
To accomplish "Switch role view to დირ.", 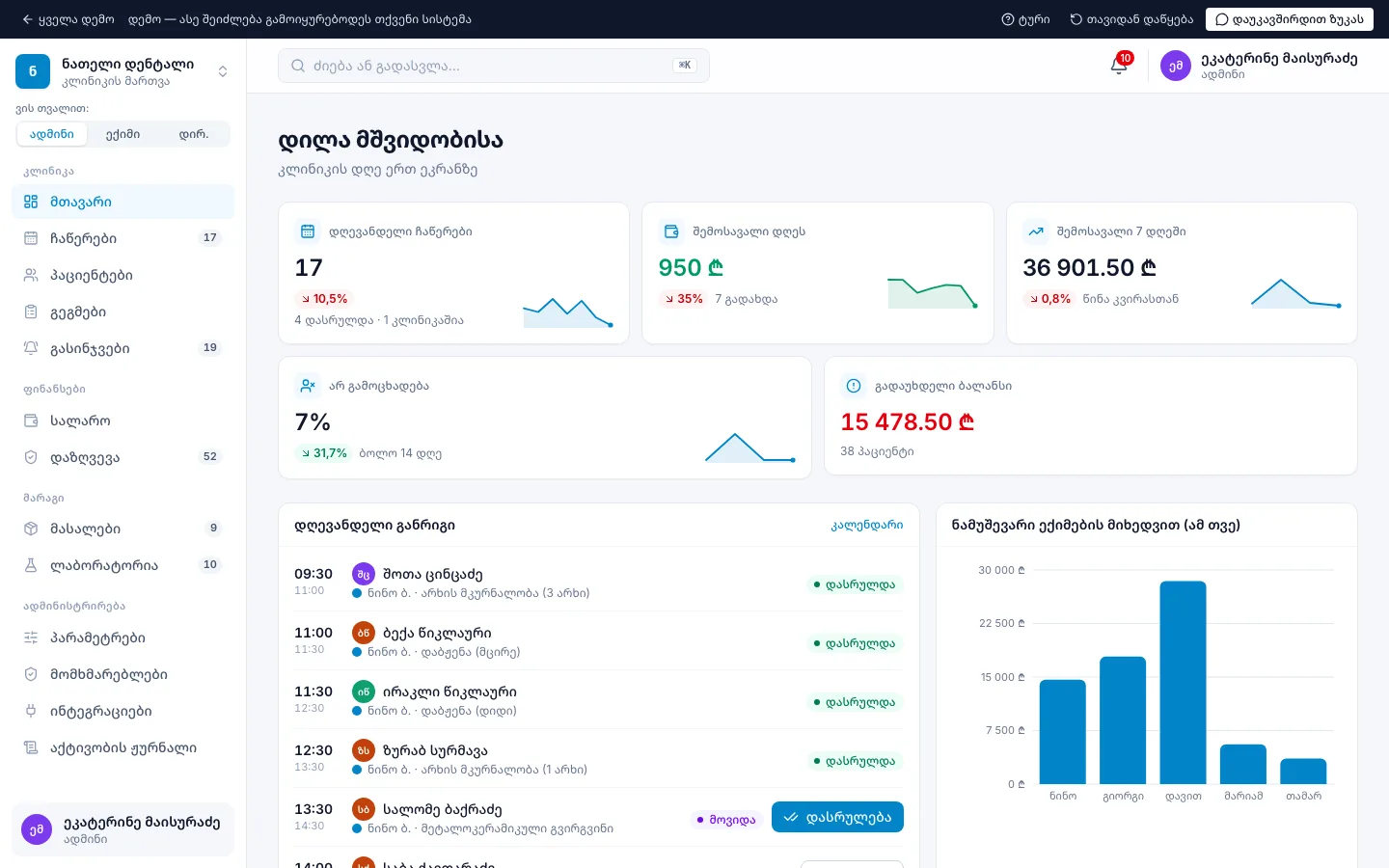I will [x=193, y=134].
